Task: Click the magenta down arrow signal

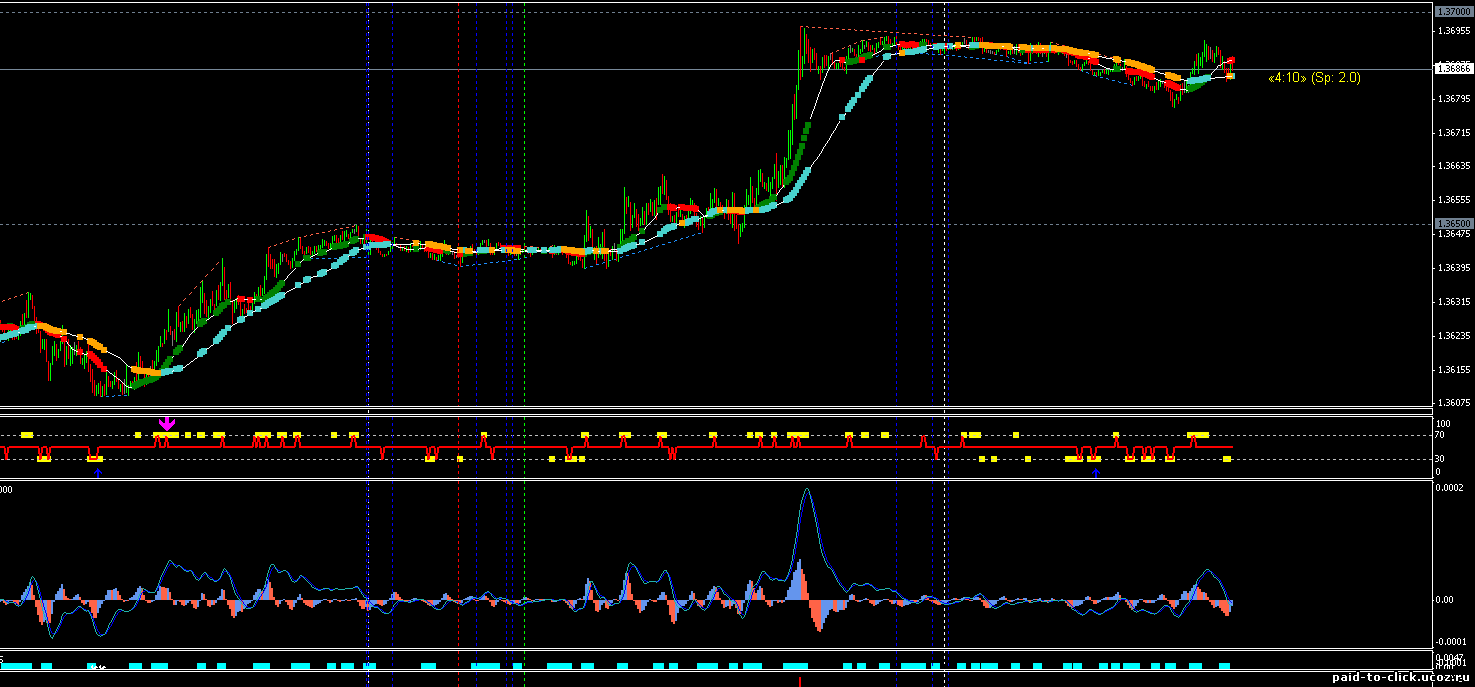Action: [x=167, y=424]
